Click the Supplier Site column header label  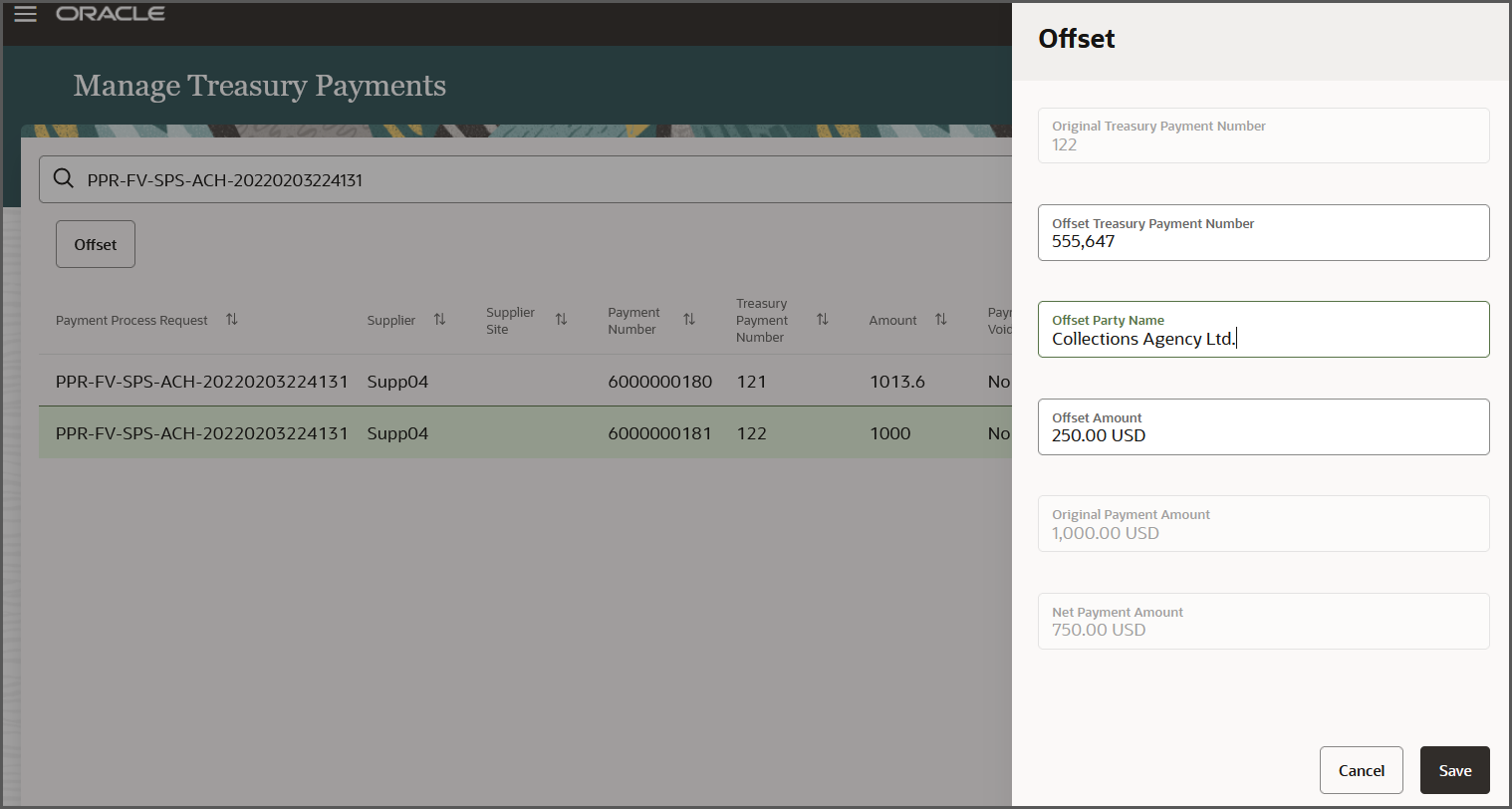(510, 321)
